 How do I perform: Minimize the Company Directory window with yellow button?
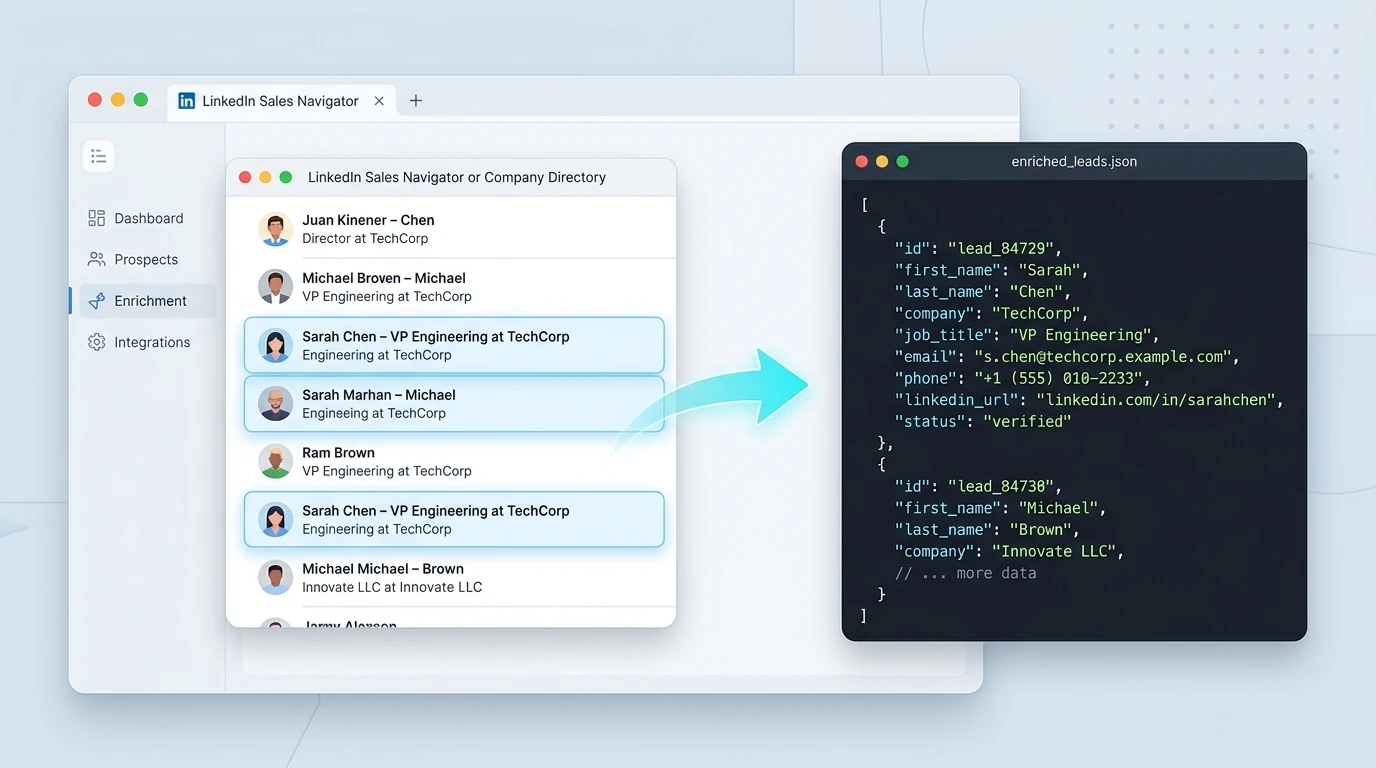(x=265, y=177)
